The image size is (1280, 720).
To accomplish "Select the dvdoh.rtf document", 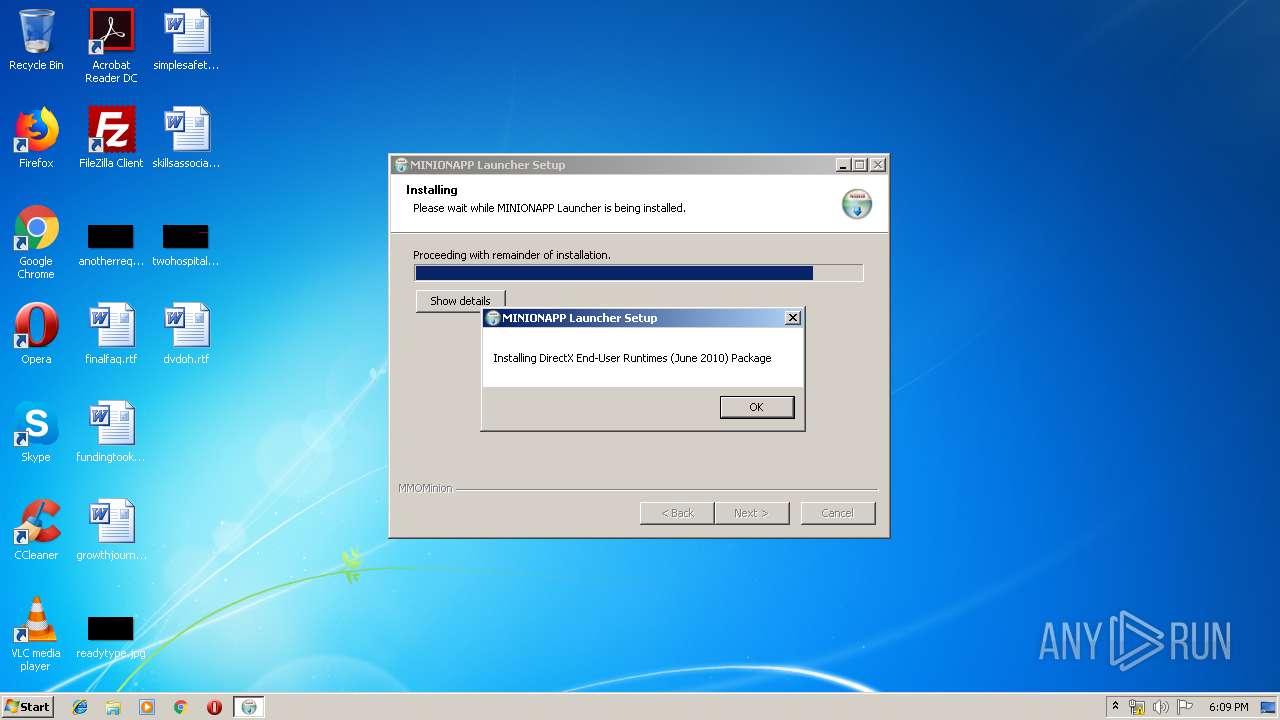I will 186,334.
